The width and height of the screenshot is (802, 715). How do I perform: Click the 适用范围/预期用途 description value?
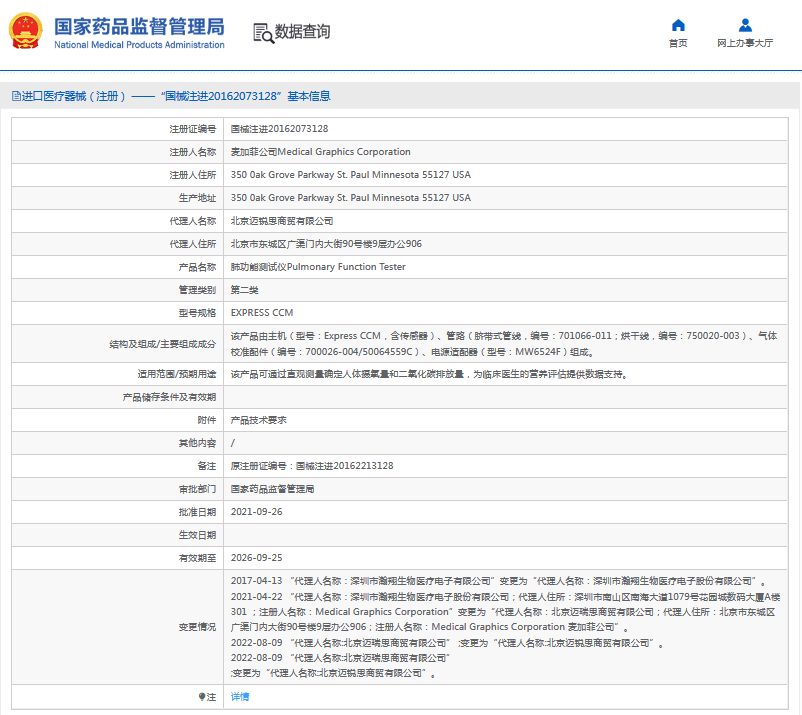coord(429,374)
